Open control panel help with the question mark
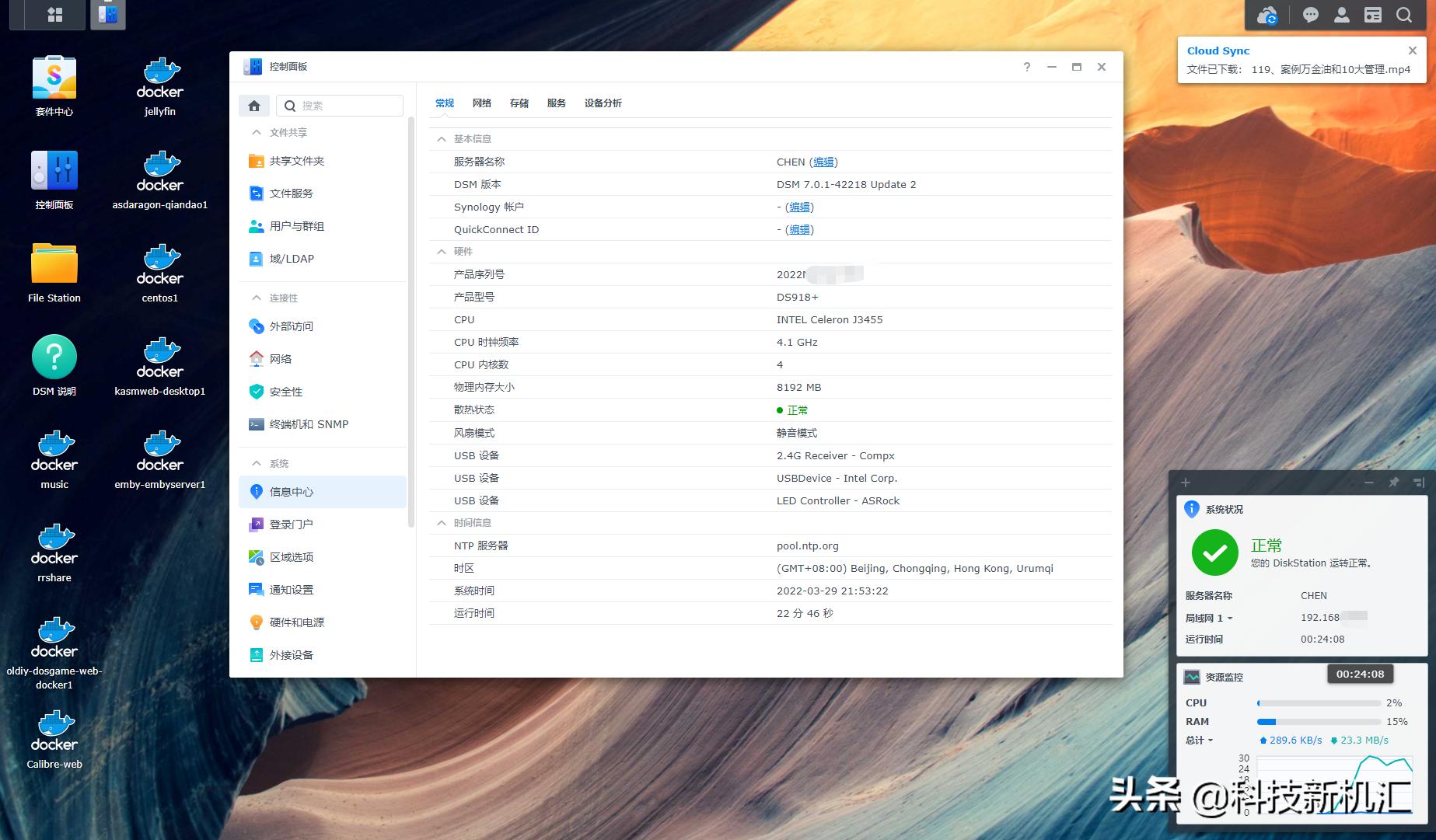The image size is (1436, 840). point(1026,67)
